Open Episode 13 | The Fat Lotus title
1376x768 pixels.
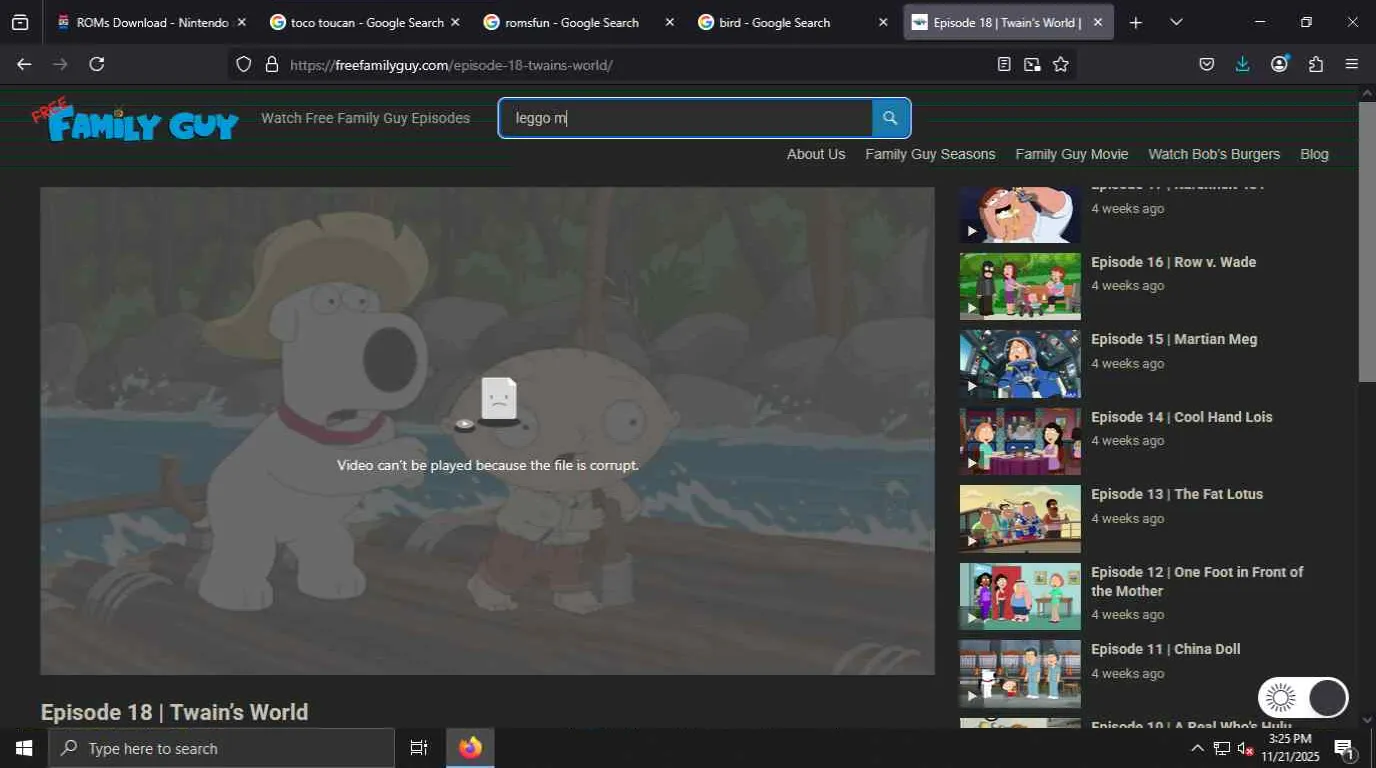pyautogui.click(x=1177, y=494)
